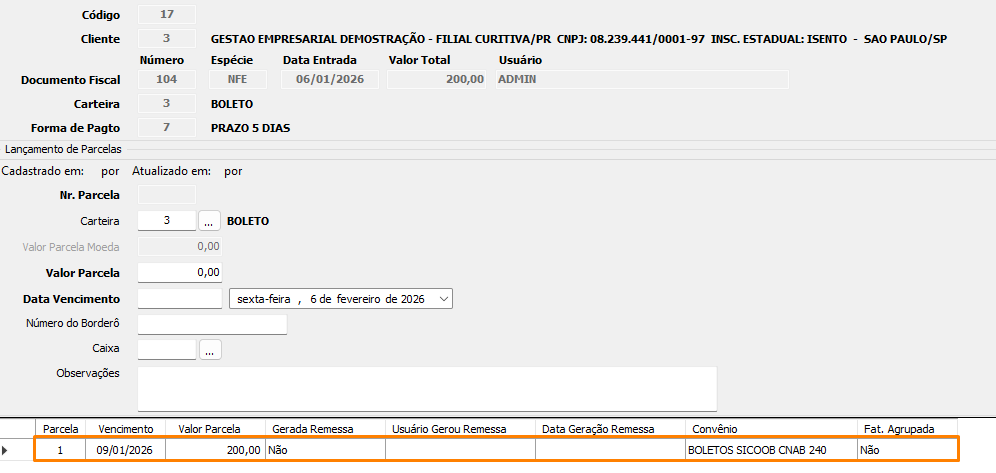Click the Documento Fiscal Número field
The width and height of the screenshot is (996, 473).
[167, 79]
